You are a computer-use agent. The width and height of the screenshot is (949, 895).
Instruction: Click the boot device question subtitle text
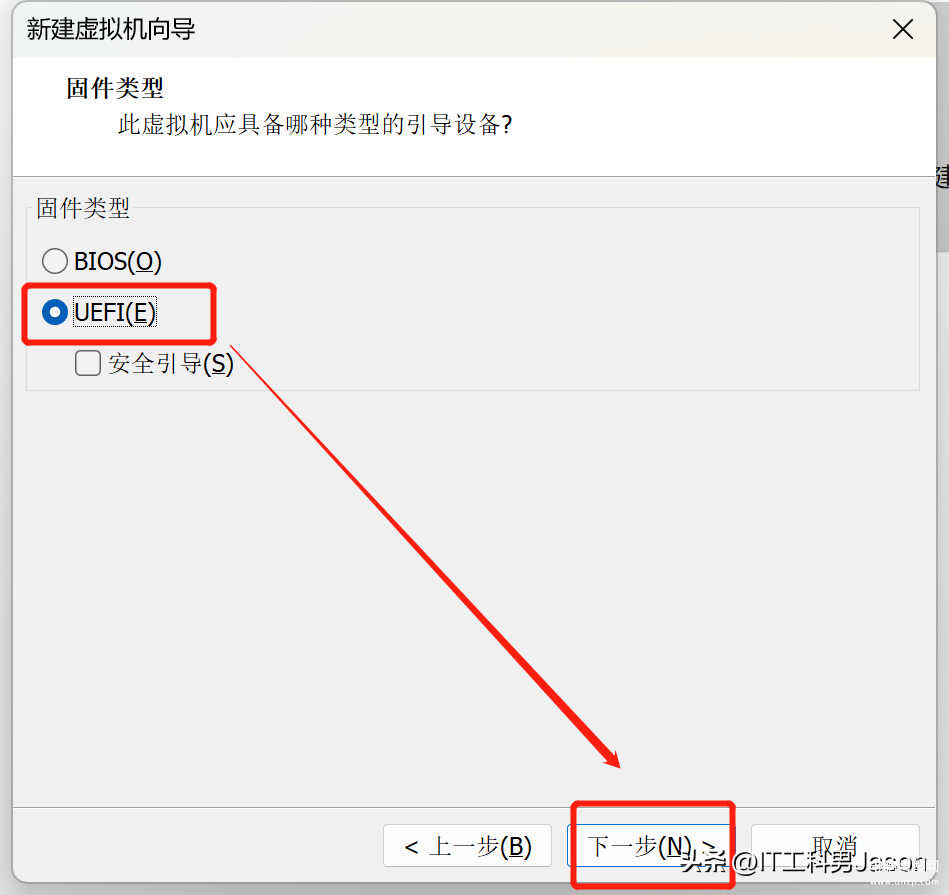click(x=315, y=125)
